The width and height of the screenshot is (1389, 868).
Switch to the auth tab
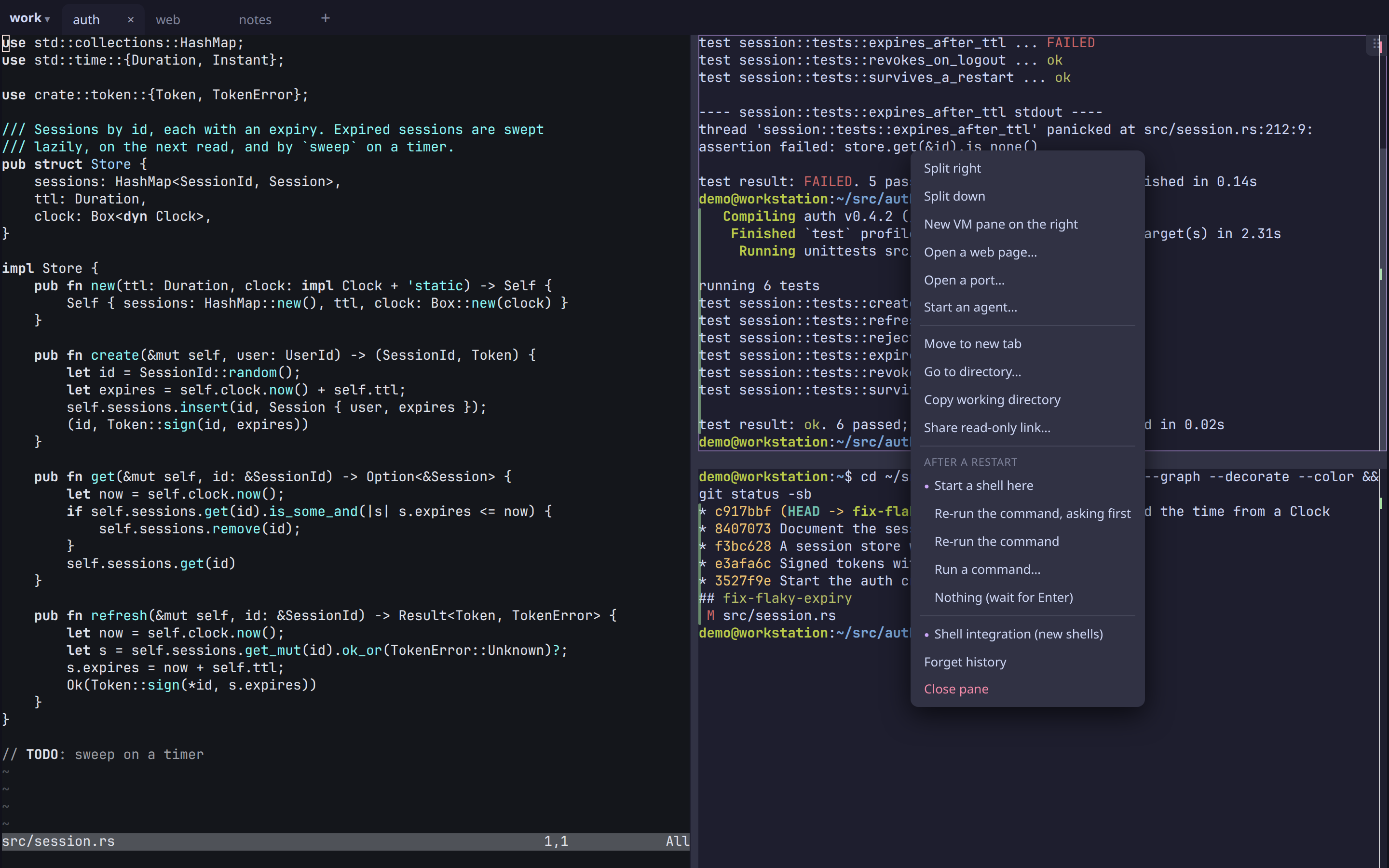click(x=86, y=19)
